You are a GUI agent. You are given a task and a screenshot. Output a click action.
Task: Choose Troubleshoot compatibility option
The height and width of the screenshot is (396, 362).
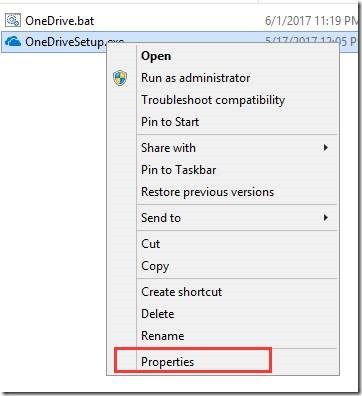213,100
